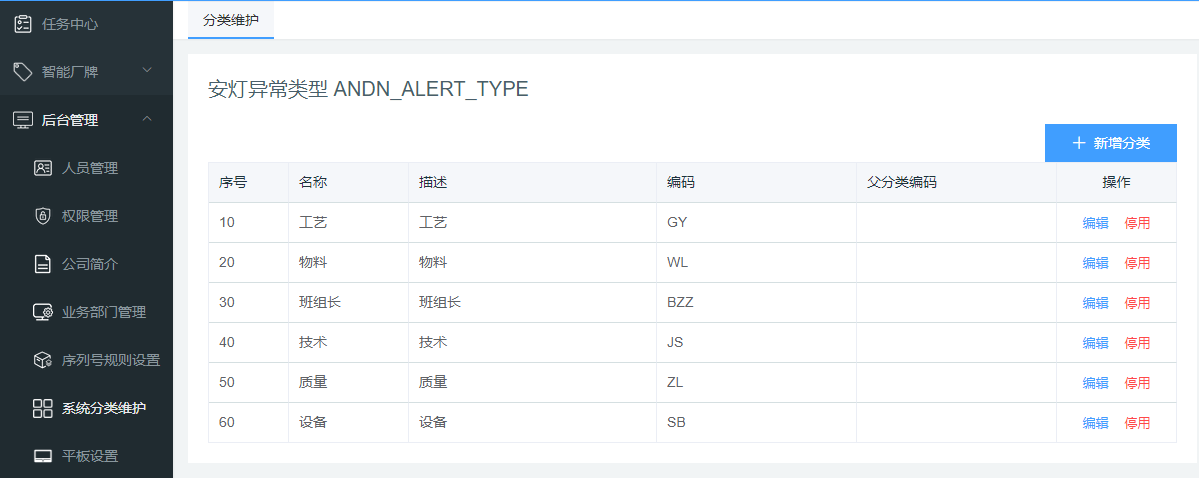This screenshot has width=1199, height=478.
Task: Expand the 智能厂牌 menu chevron
Action: (x=147, y=71)
